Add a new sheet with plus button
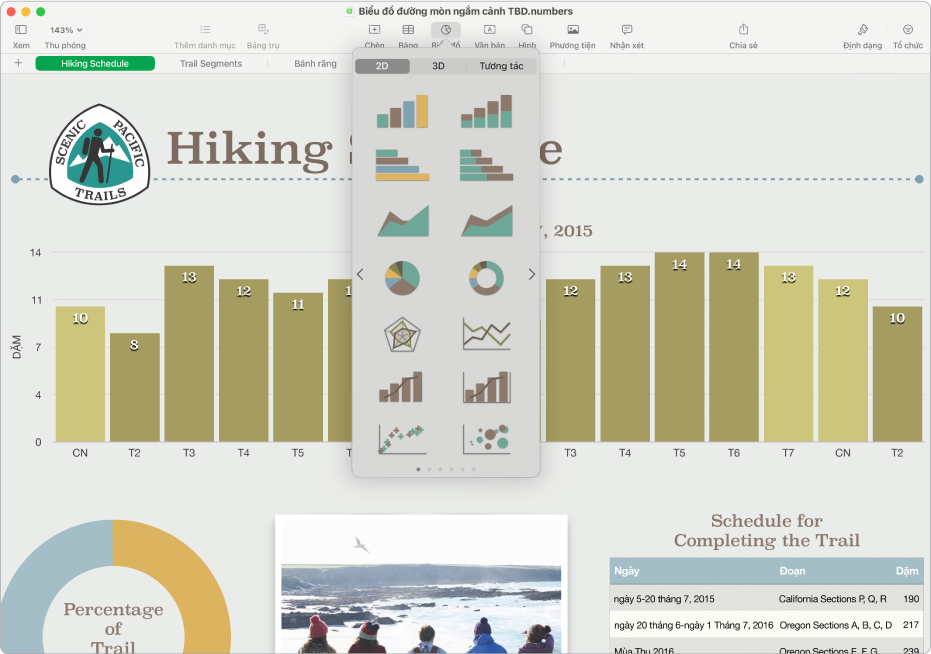 click(18, 63)
